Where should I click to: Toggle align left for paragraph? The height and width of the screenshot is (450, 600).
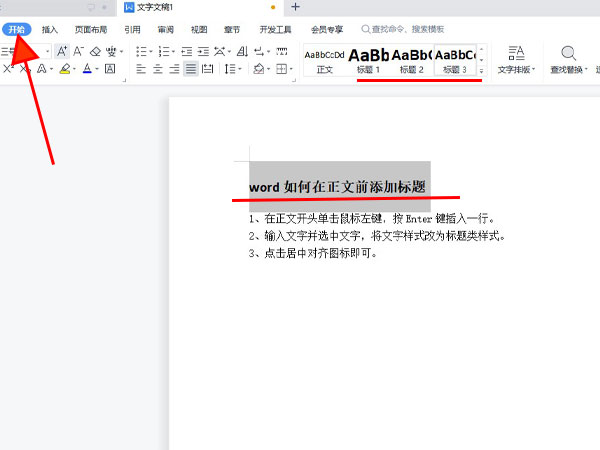(x=140, y=69)
